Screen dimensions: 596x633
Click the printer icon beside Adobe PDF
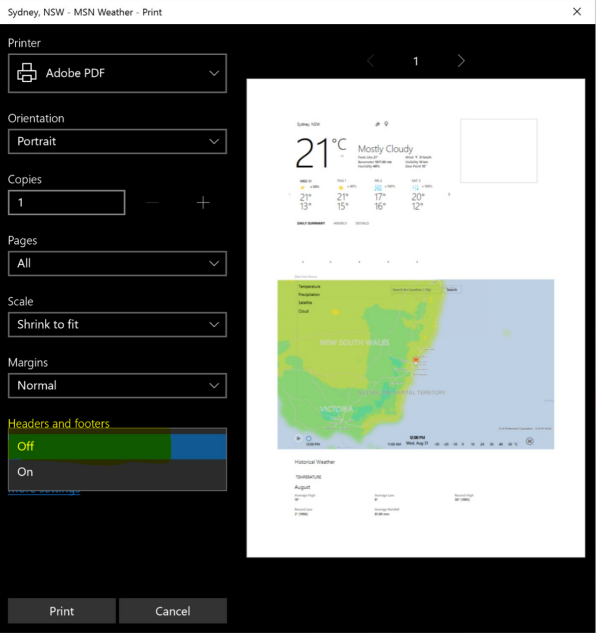(27, 73)
